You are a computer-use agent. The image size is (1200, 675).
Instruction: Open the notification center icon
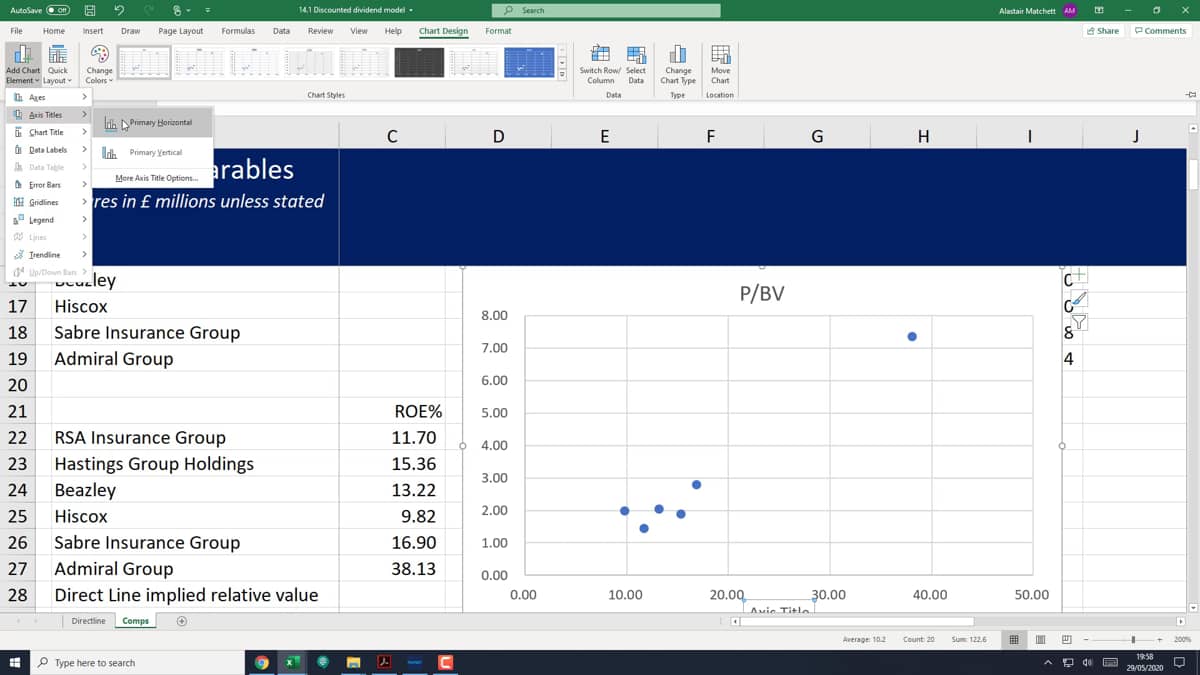[1179, 662]
